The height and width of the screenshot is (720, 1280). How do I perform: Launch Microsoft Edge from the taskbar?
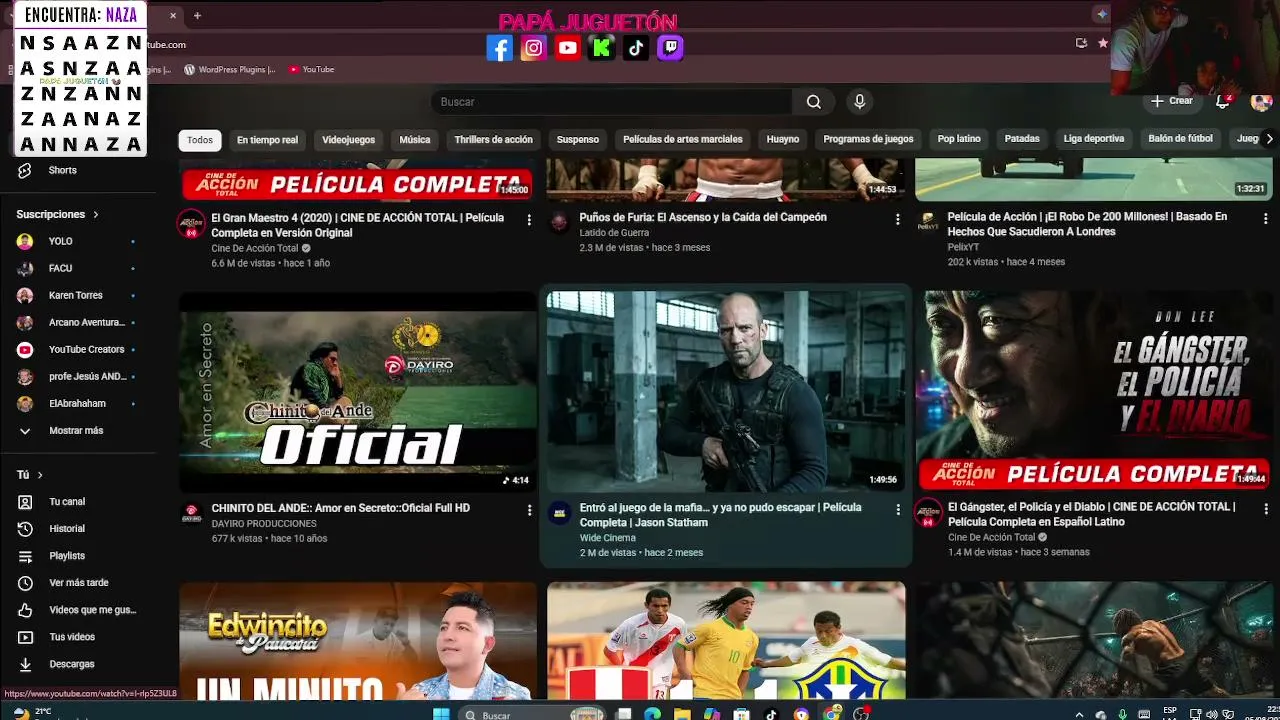pyautogui.click(x=652, y=714)
